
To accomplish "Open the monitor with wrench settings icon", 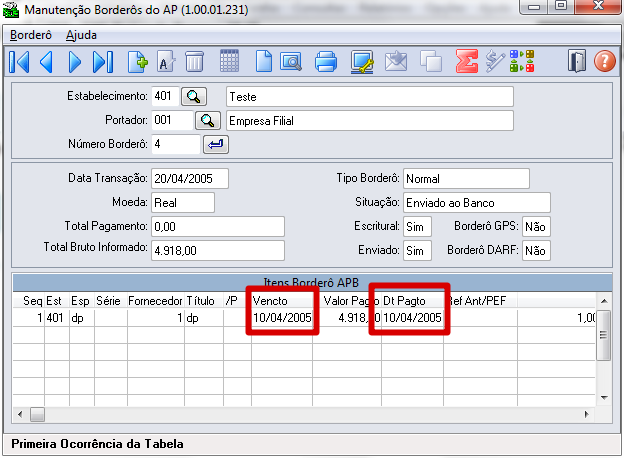I will pos(362,62).
